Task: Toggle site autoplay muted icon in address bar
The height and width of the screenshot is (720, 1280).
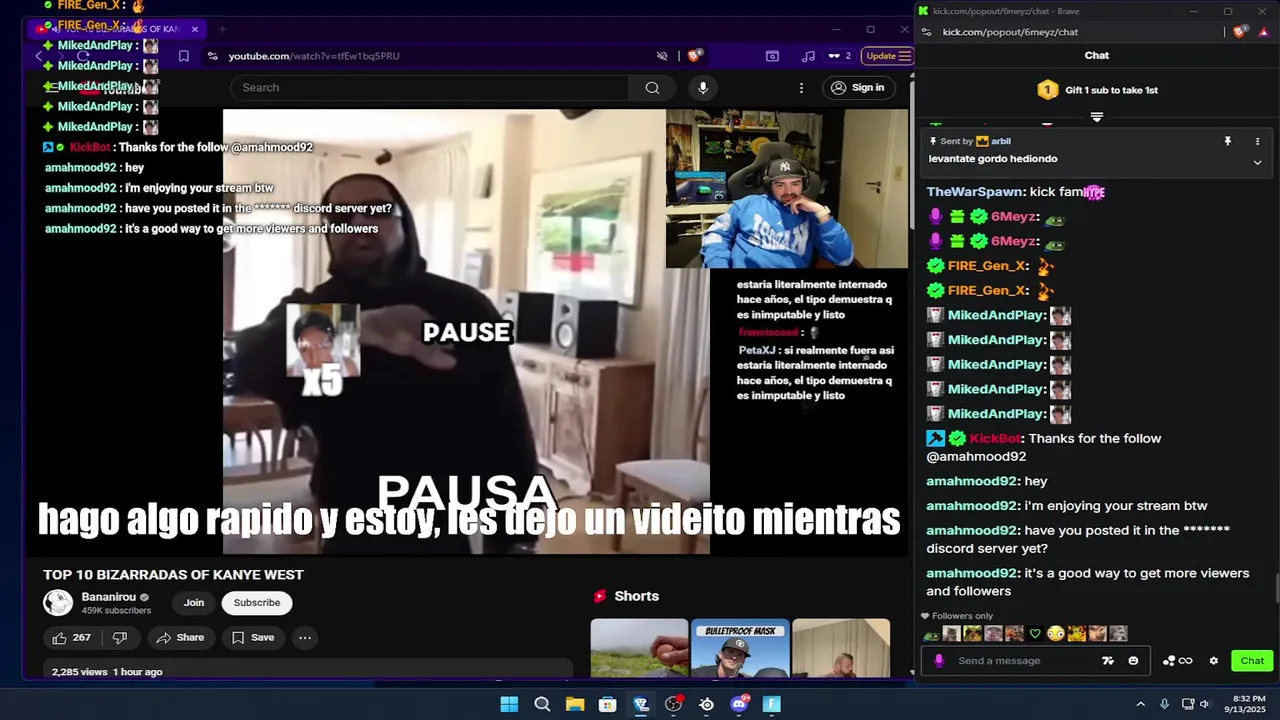Action: (x=662, y=56)
